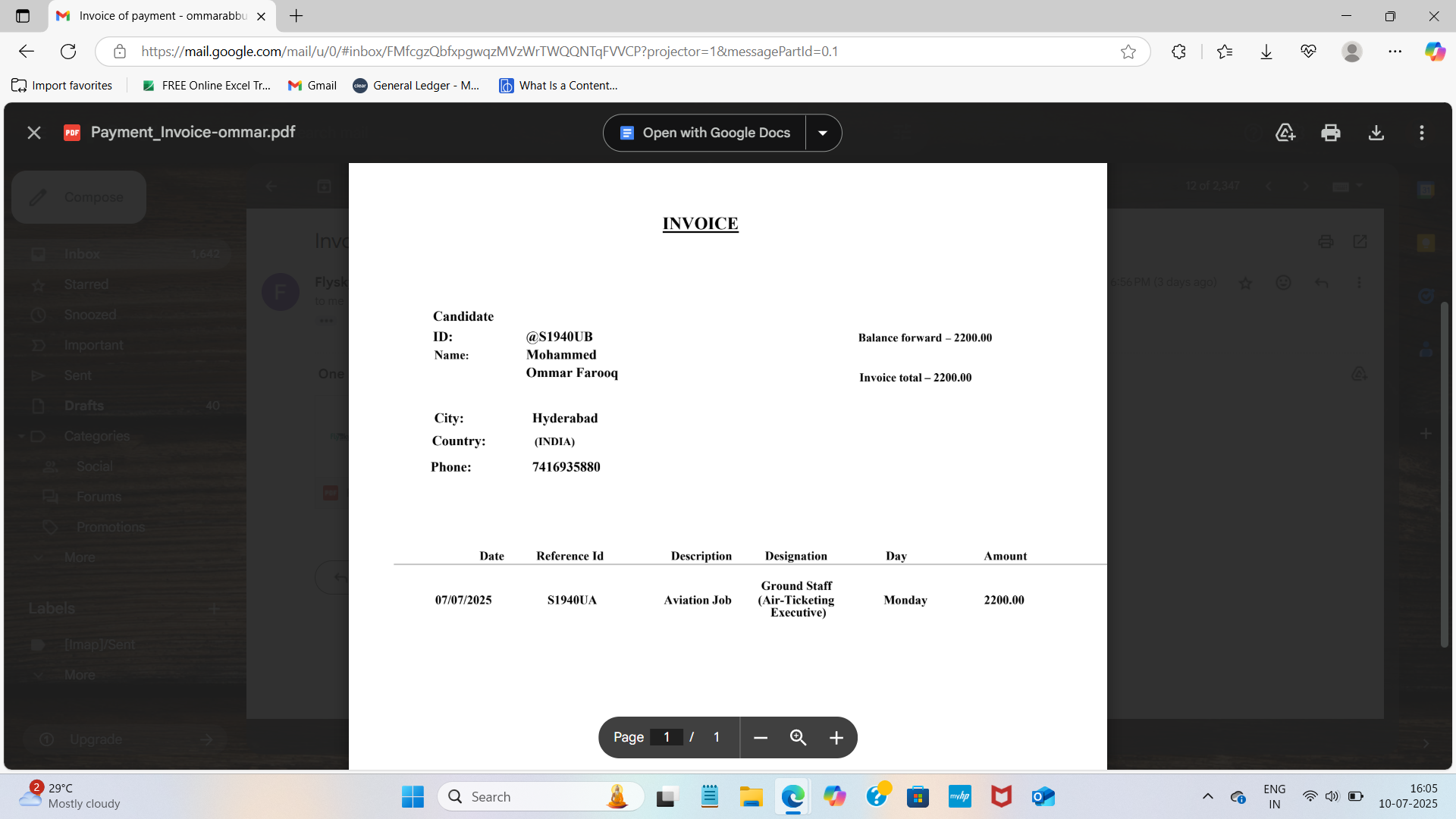Zoom out with the minus icon
Image resolution: width=1456 pixels, height=819 pixels.
(761, 738)
